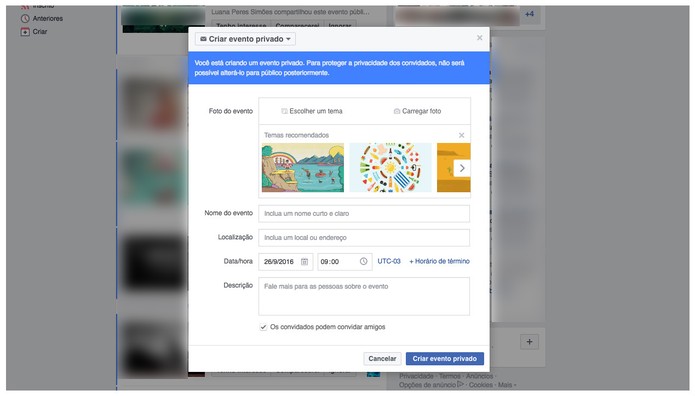Choose the beach landscape theme thumbnail
Image resolution: width=695 pixels, height=396 pixels.
point(303,168)
